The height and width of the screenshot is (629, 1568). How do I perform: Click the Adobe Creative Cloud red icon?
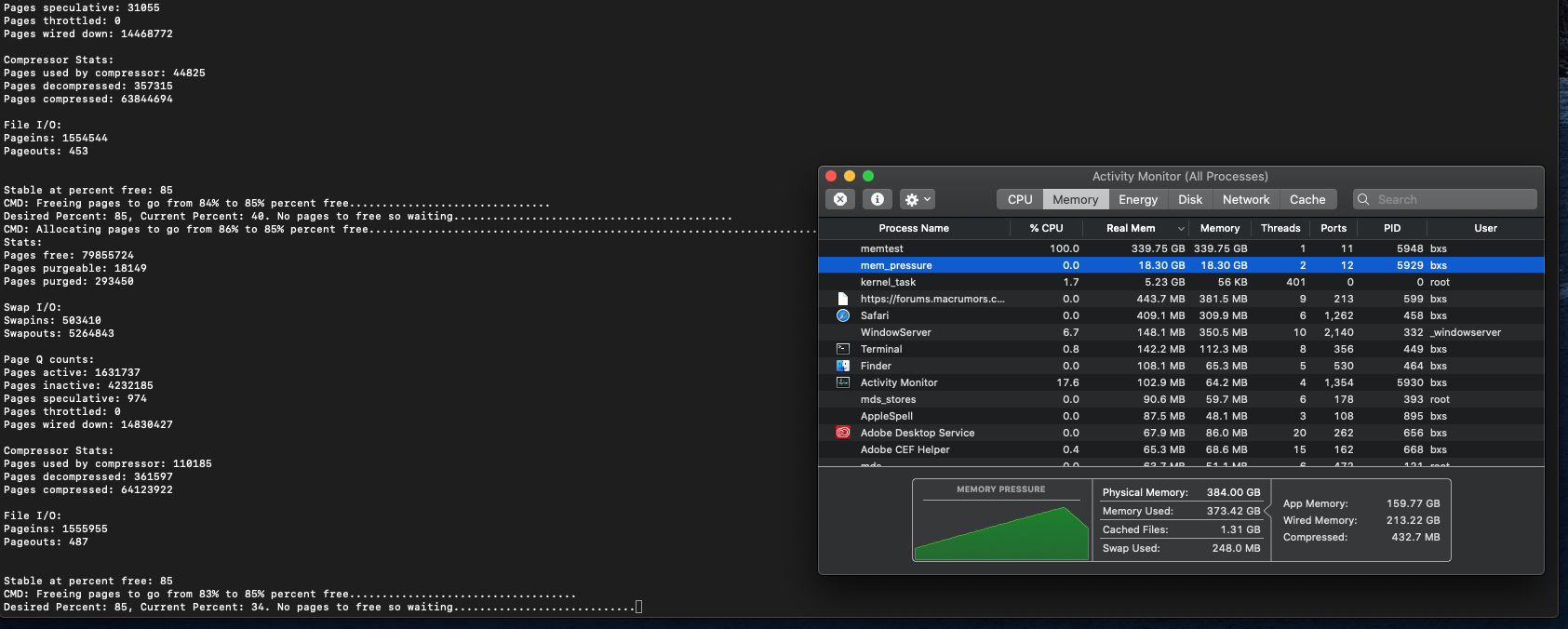click(x=843, y=433)
